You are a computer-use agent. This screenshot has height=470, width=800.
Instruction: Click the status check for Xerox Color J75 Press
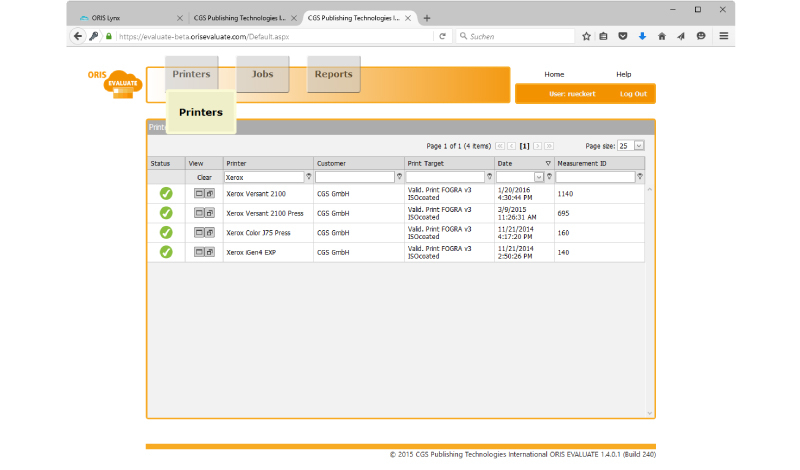tap(166, 232)
